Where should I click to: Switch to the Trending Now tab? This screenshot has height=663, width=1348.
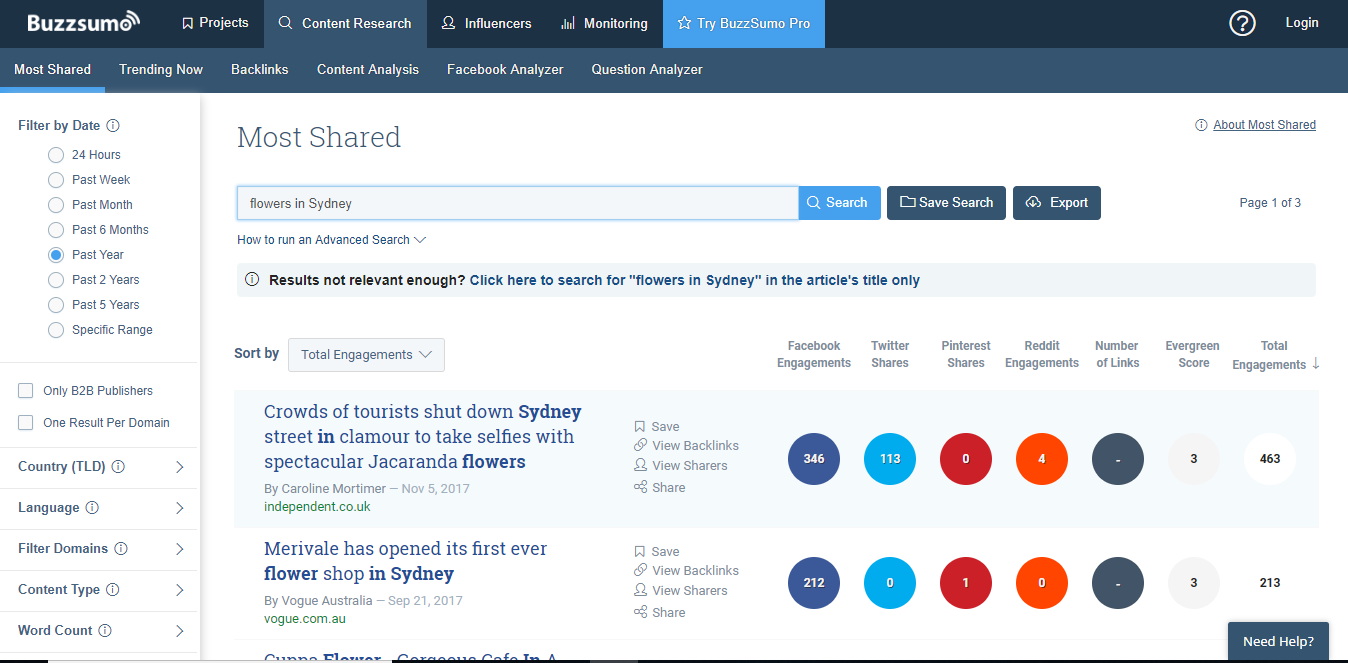(x=161, y=70)
